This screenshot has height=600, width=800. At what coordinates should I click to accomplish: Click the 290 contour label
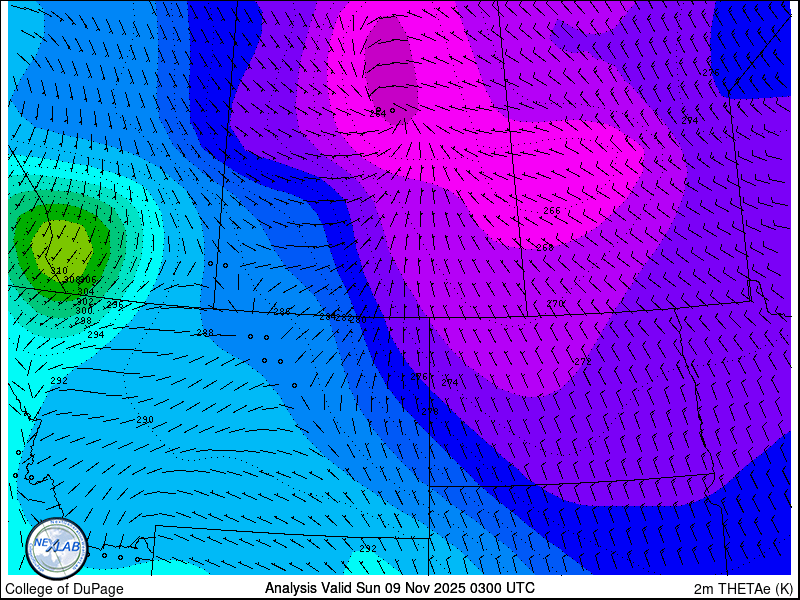click(x=145, y=420)
